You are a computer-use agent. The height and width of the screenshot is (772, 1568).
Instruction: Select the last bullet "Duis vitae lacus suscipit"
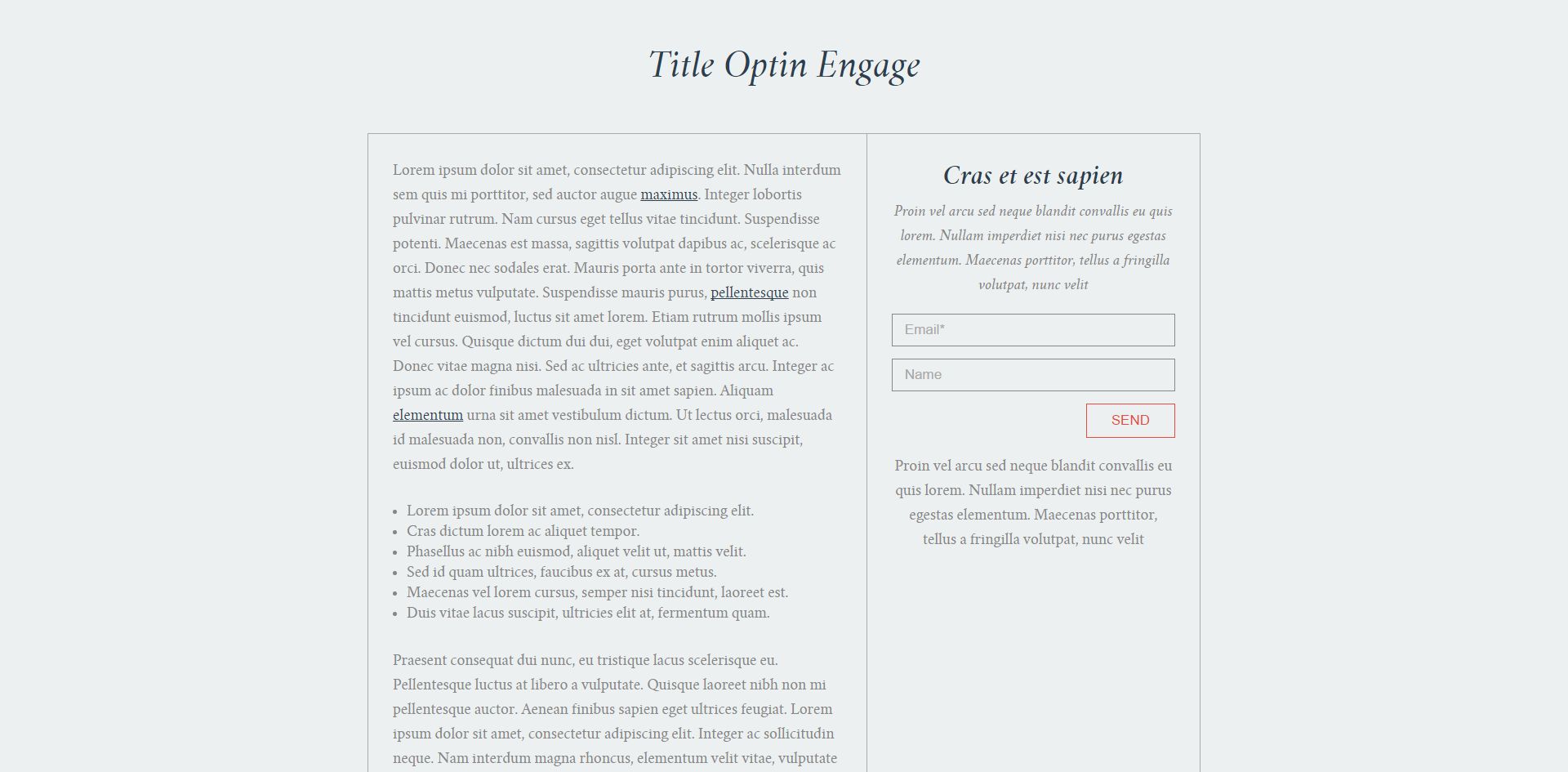(x=588, y=613)
